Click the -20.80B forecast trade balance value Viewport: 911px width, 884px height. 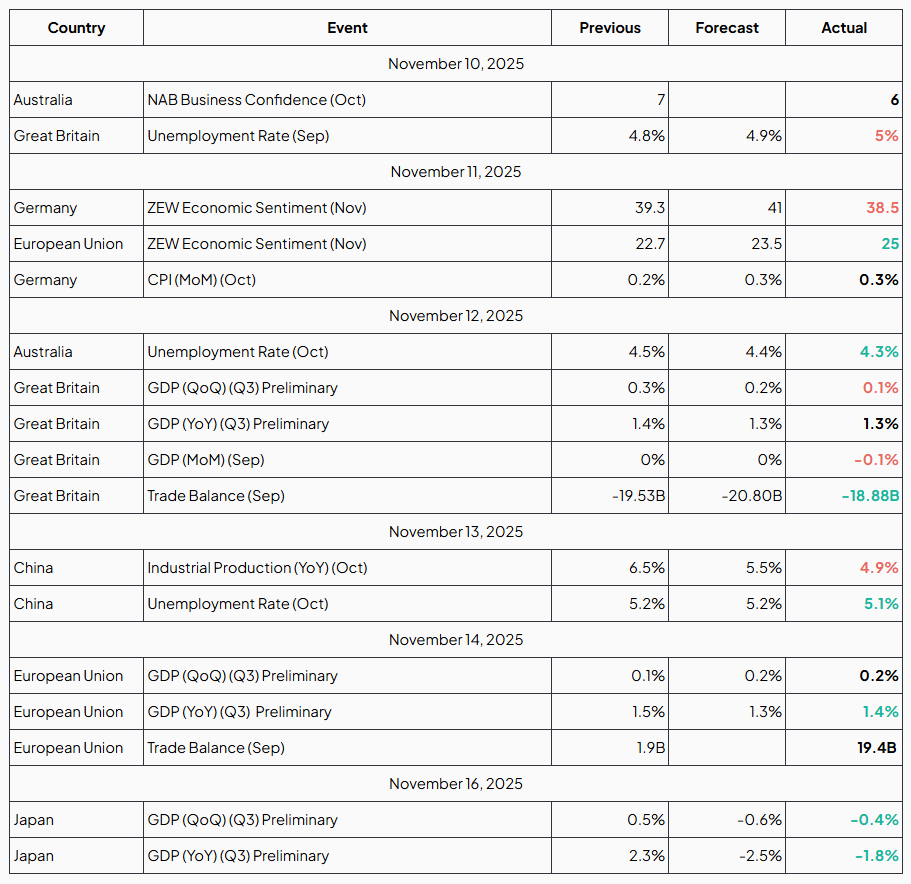pyautogui.click(x=752, y=496)
